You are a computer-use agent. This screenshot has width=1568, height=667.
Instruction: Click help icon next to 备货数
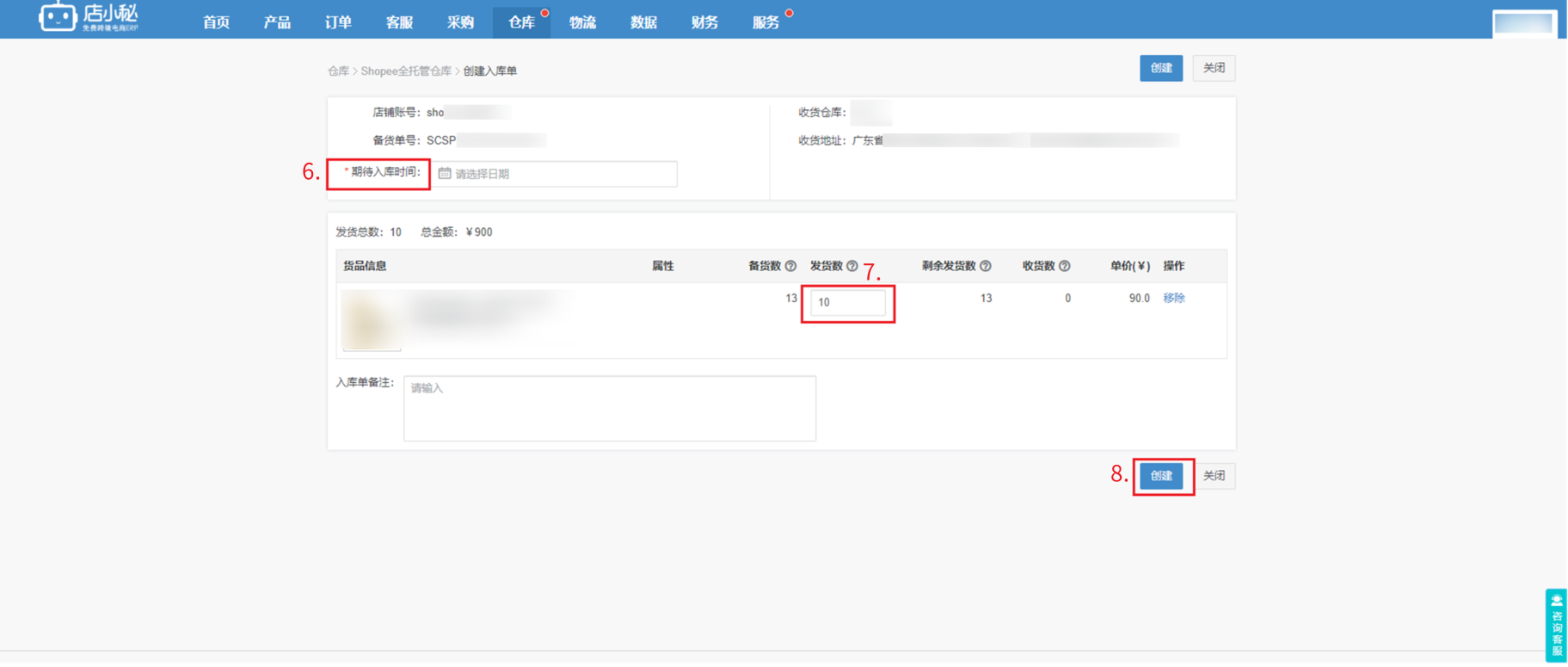[x=790, y=266]
